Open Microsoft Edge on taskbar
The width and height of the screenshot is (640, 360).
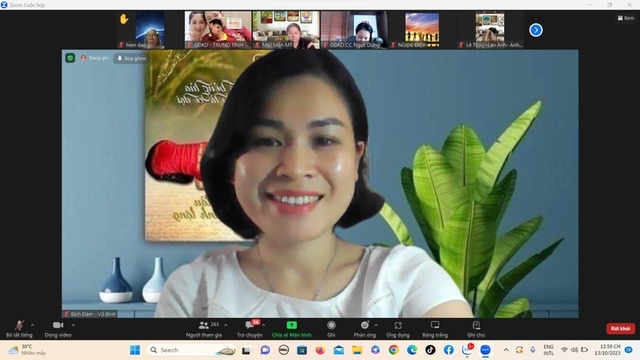coord(412,350)
